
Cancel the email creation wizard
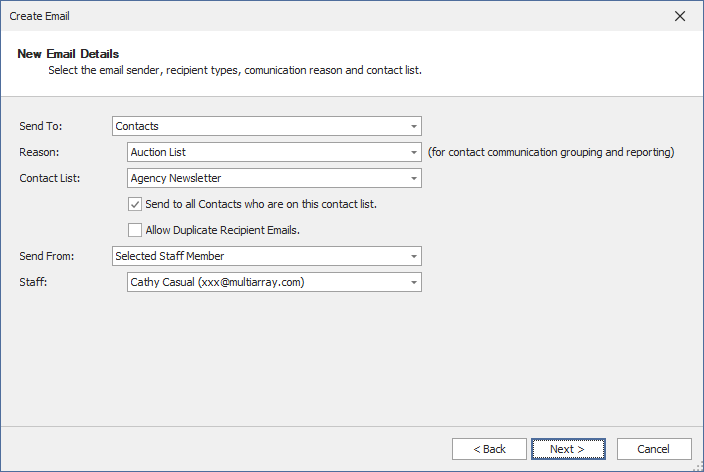[x=654, y=449]
